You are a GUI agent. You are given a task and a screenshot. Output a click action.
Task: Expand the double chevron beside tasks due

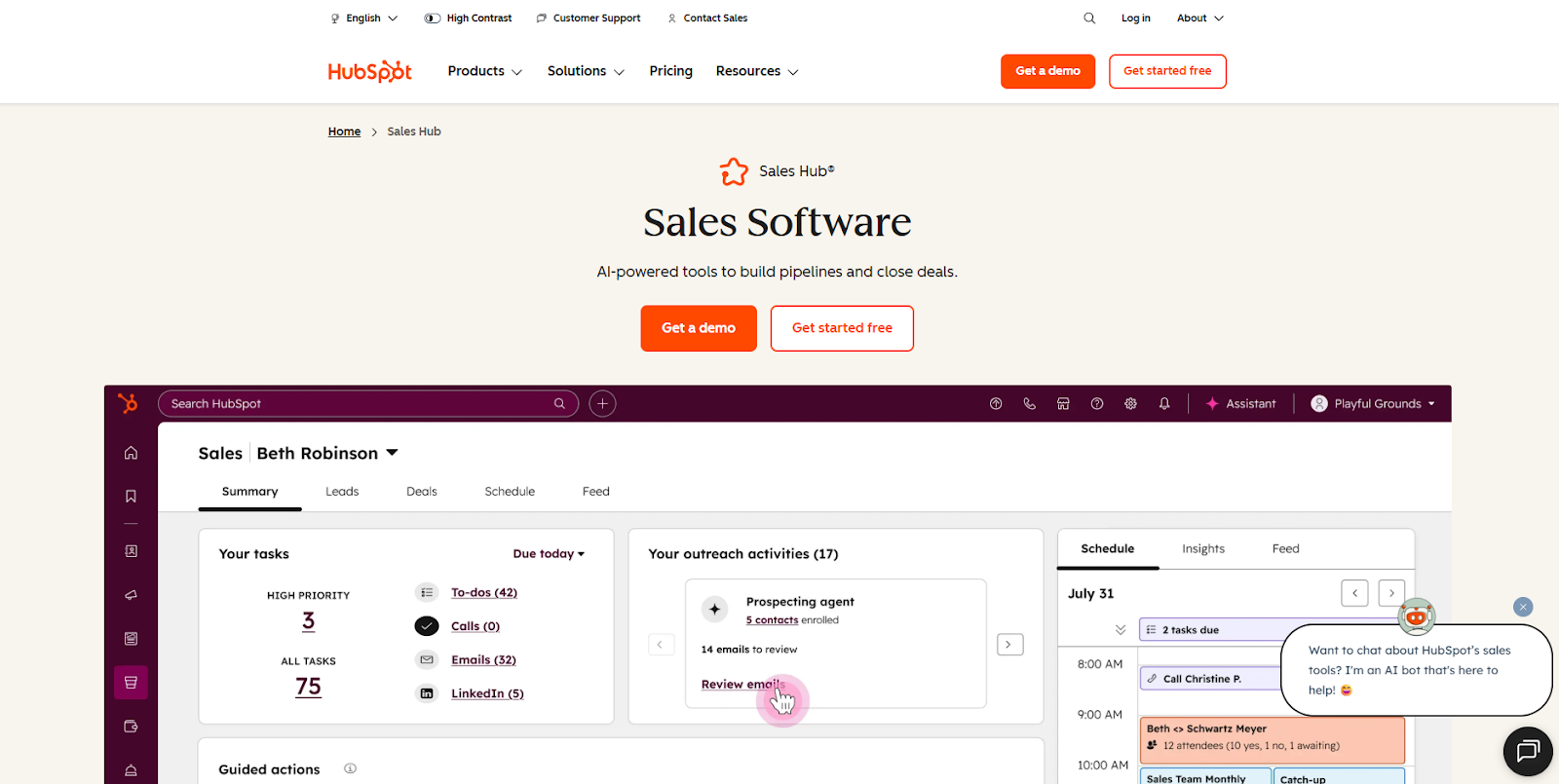1121,630
